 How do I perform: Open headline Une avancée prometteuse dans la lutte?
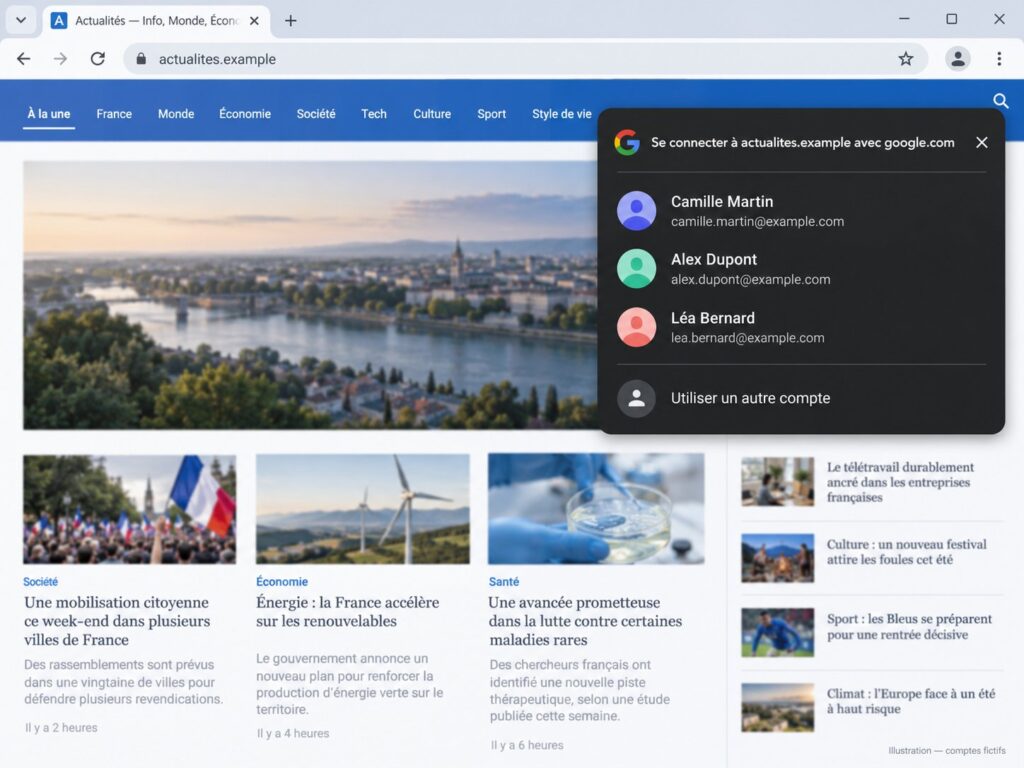pos(585,621)
